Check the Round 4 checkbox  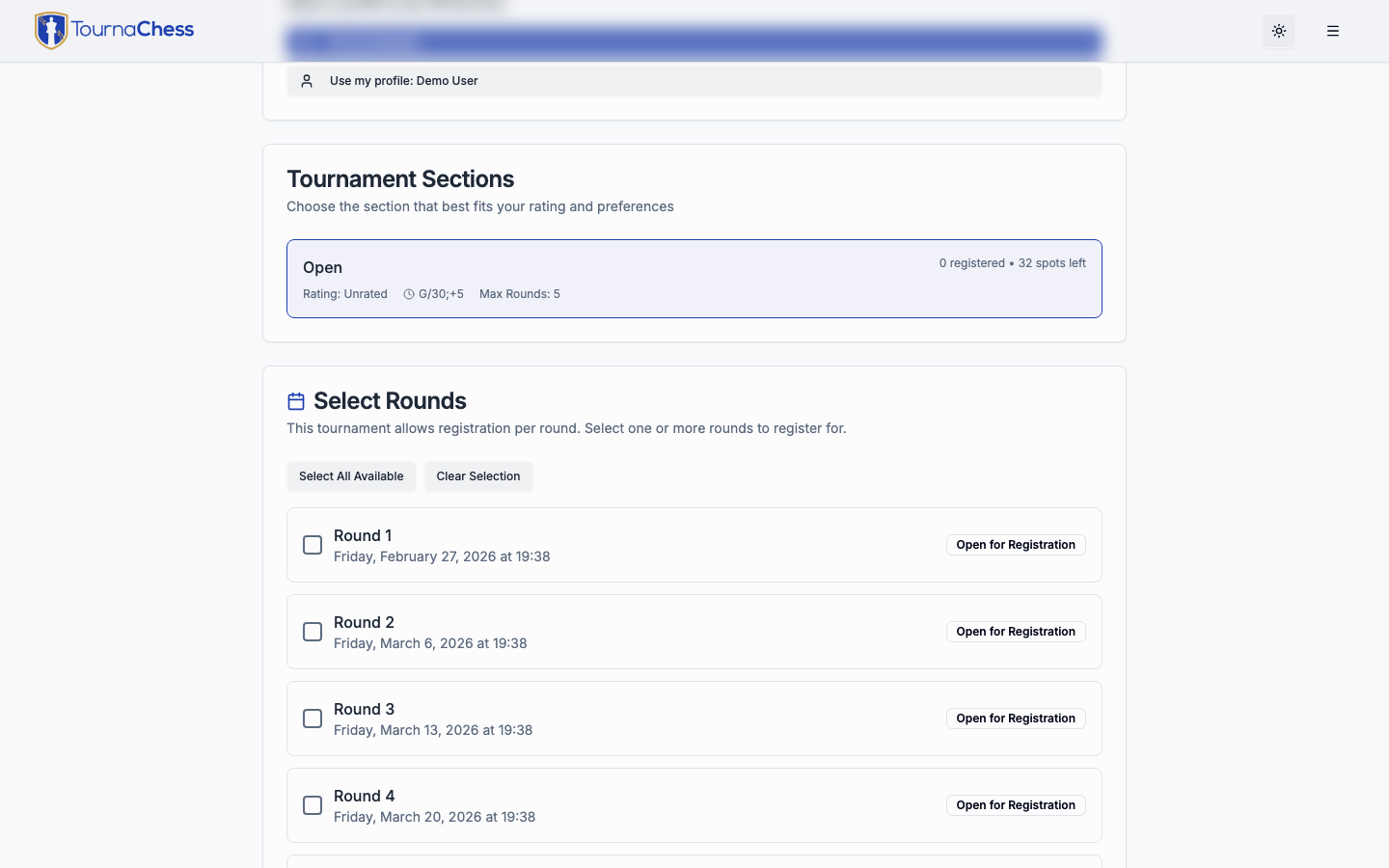coord(313,805)
